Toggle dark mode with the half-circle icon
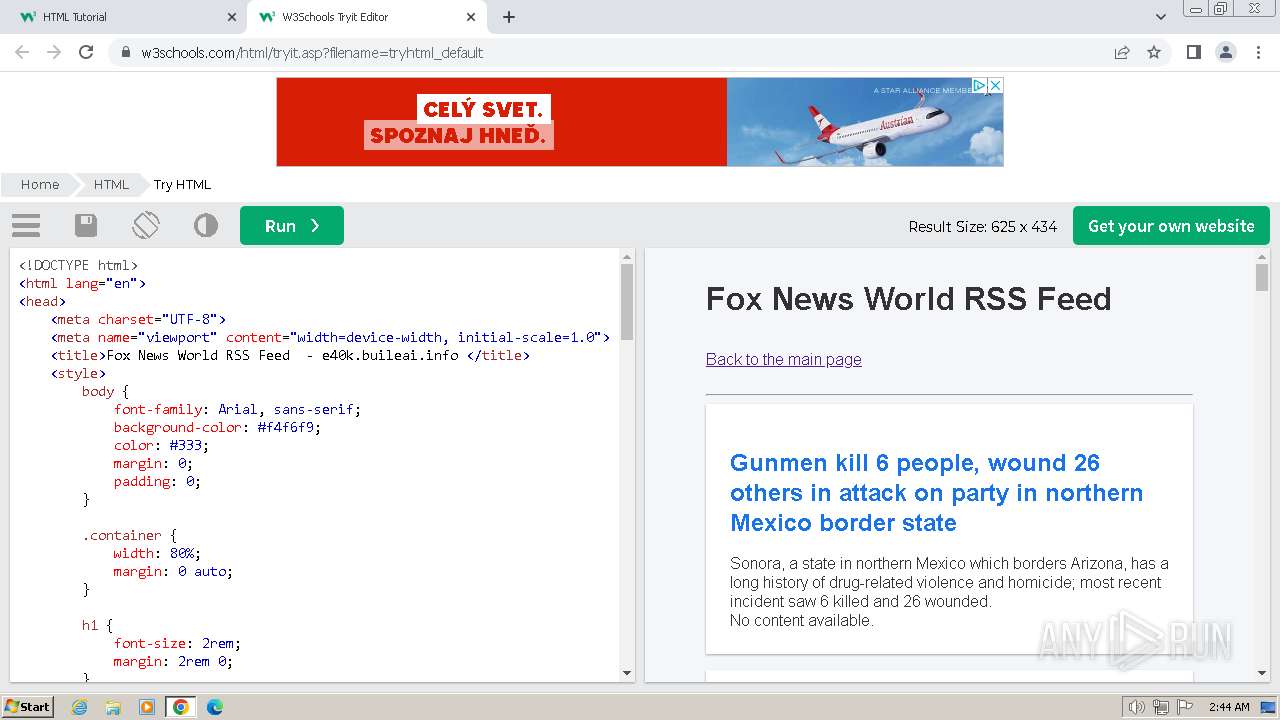This screenshot has height=720, width=1280. [x=206, y=226]
